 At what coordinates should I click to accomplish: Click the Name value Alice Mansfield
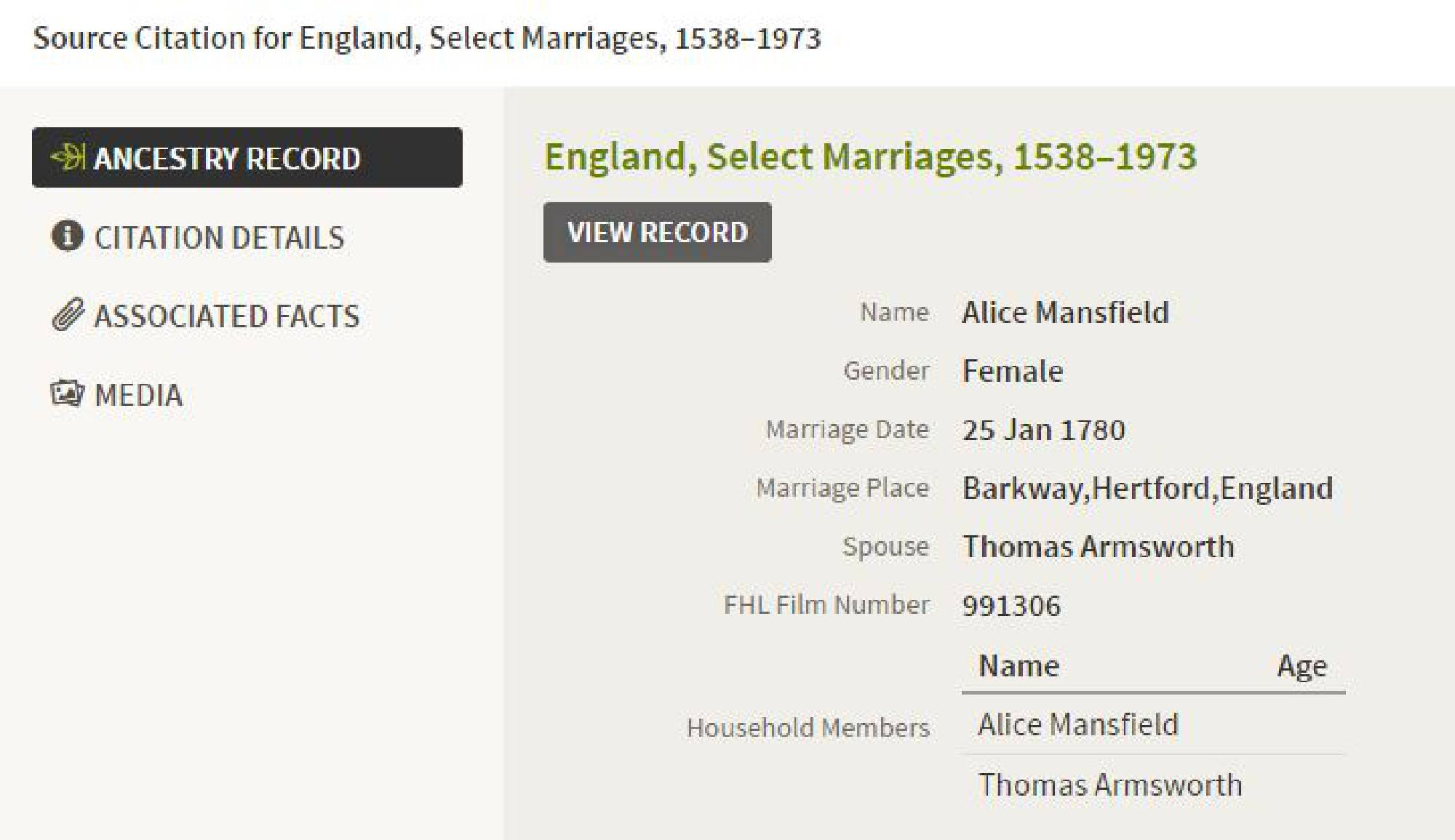tap(1065, 313)
